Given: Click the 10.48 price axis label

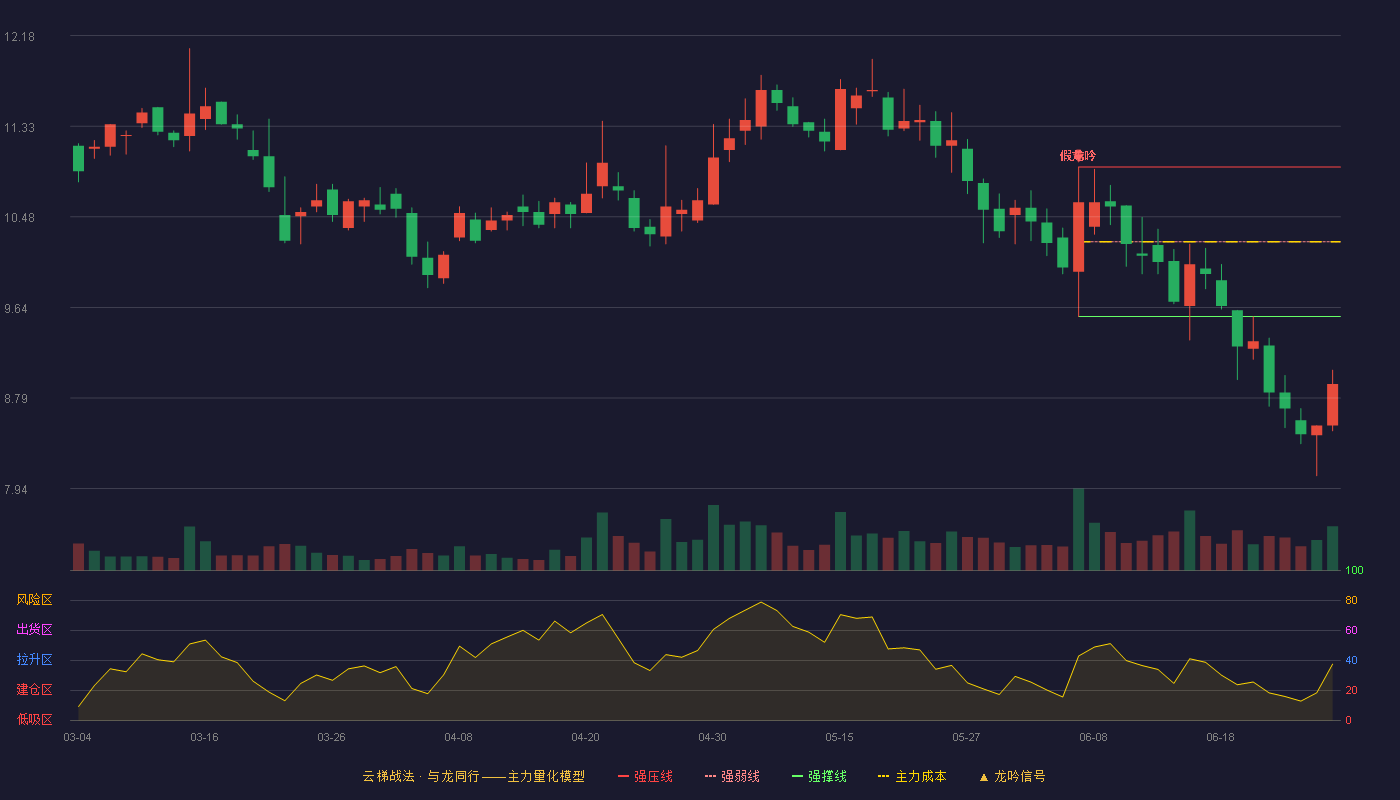Looking at the screenshot, I should coord(19,218).
